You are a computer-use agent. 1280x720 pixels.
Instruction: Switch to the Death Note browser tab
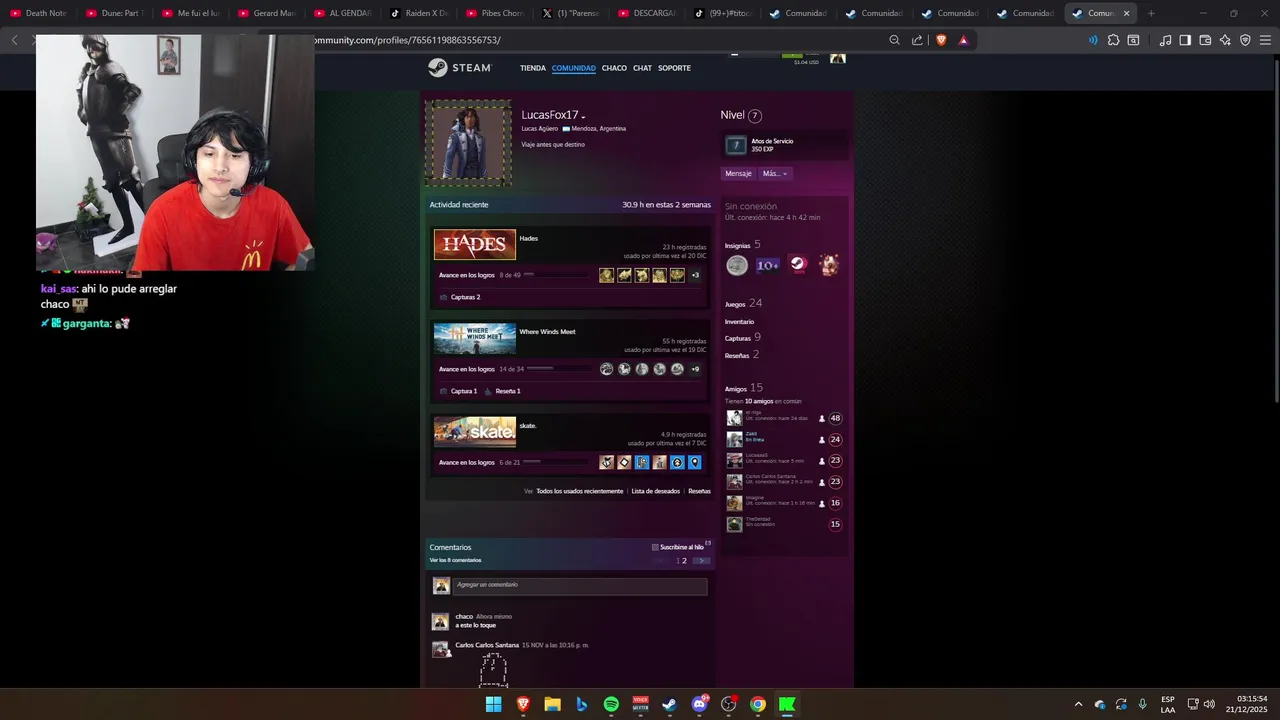[38, 13]
